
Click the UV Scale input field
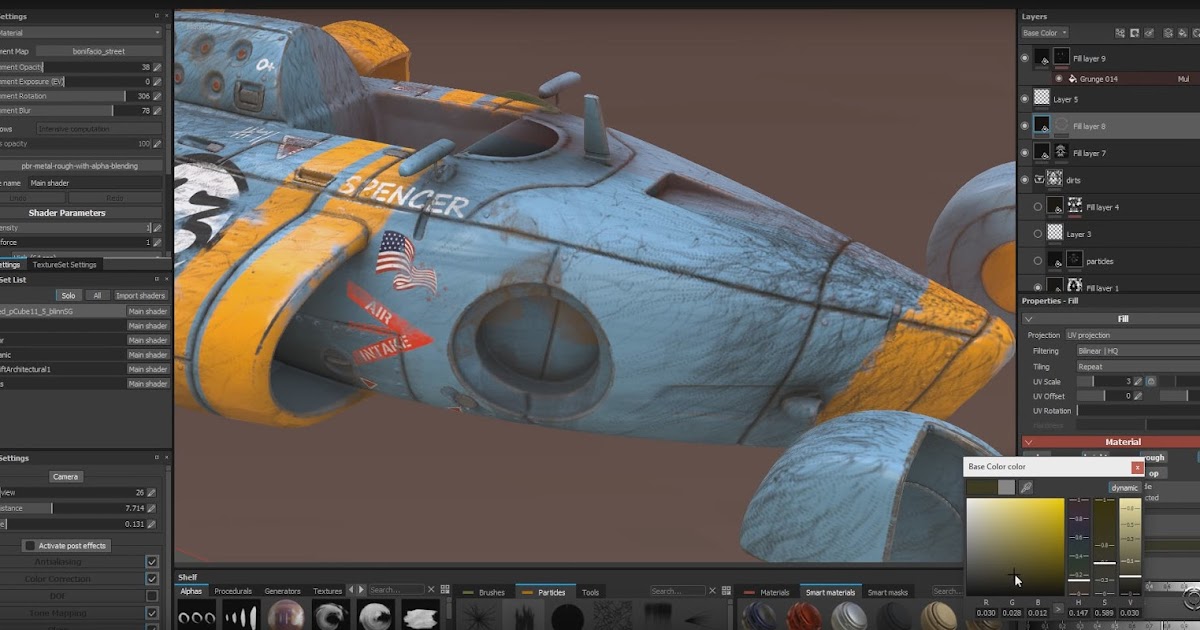click(1110, 381)
